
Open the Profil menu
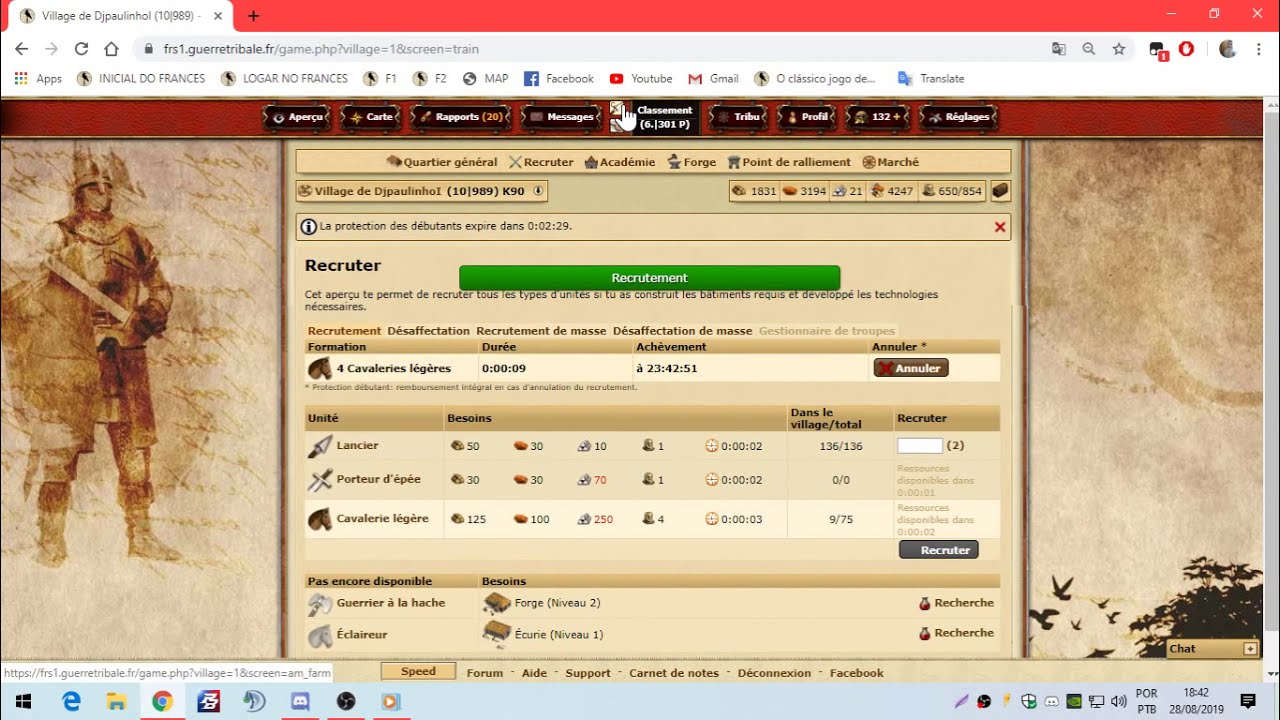tap(806, 117)
